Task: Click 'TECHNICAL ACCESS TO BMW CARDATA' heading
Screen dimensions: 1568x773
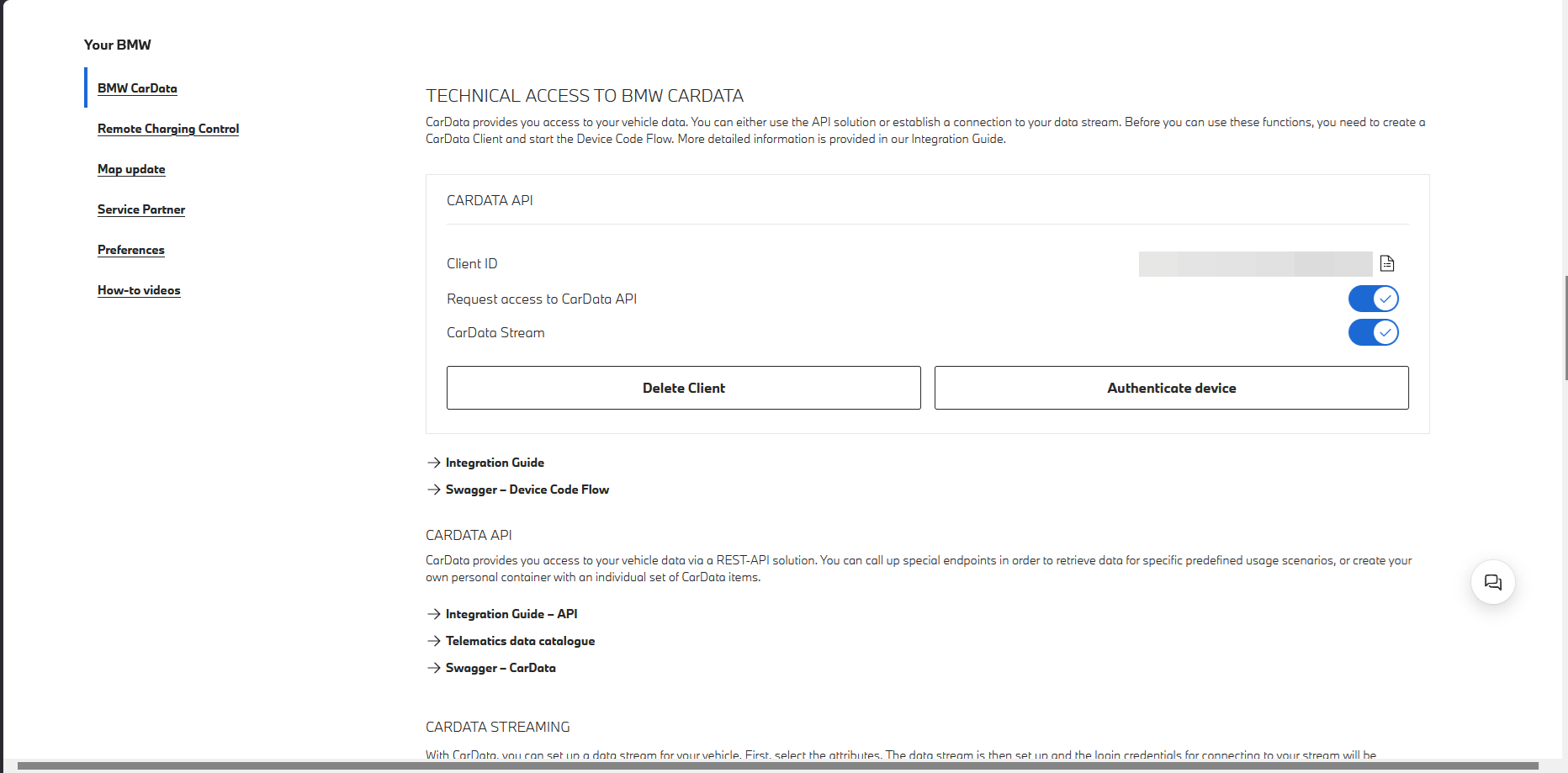Action: (585, 96)
